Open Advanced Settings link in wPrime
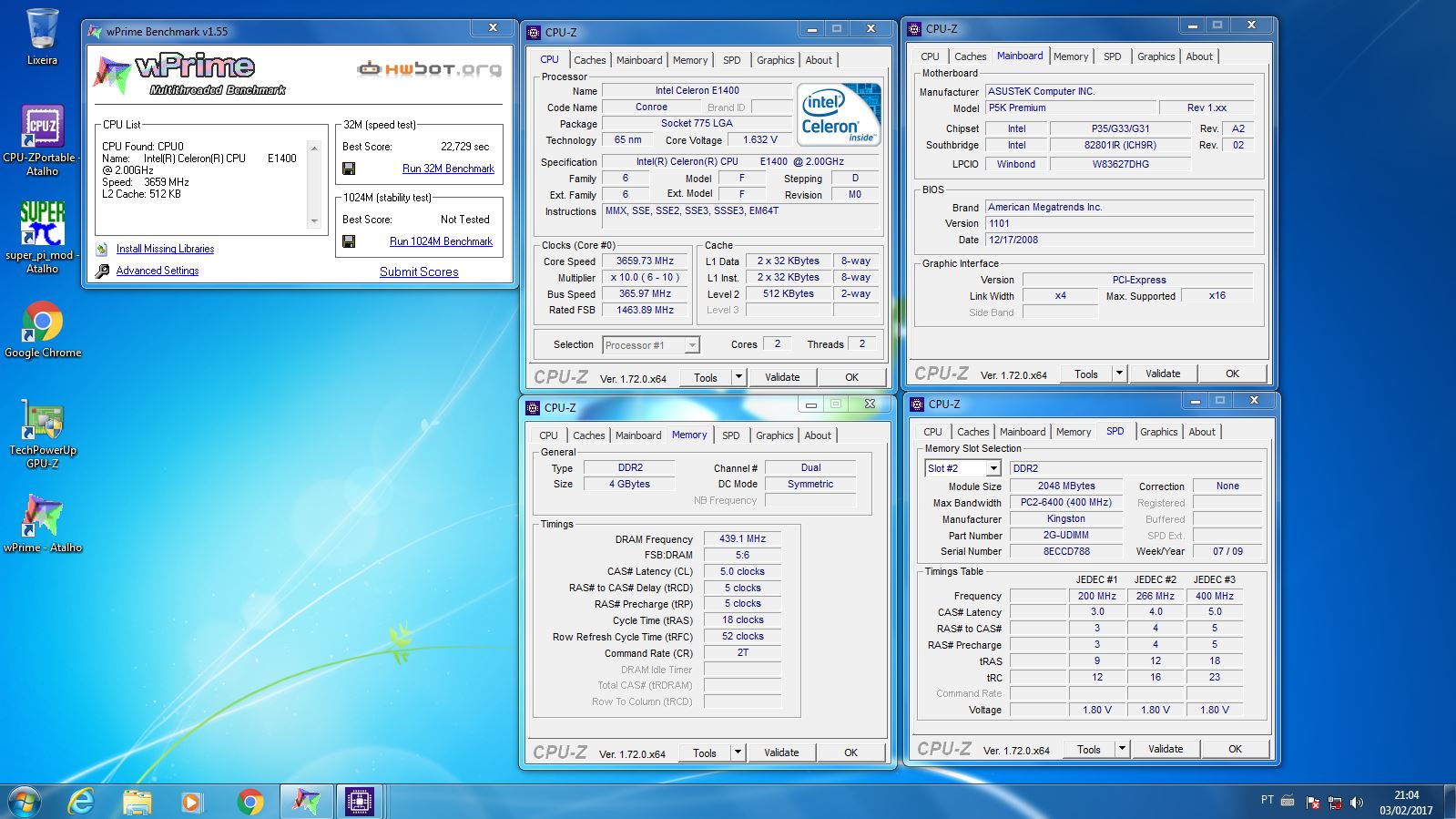The image size is (1456, 819). click(x=158, y=271)
